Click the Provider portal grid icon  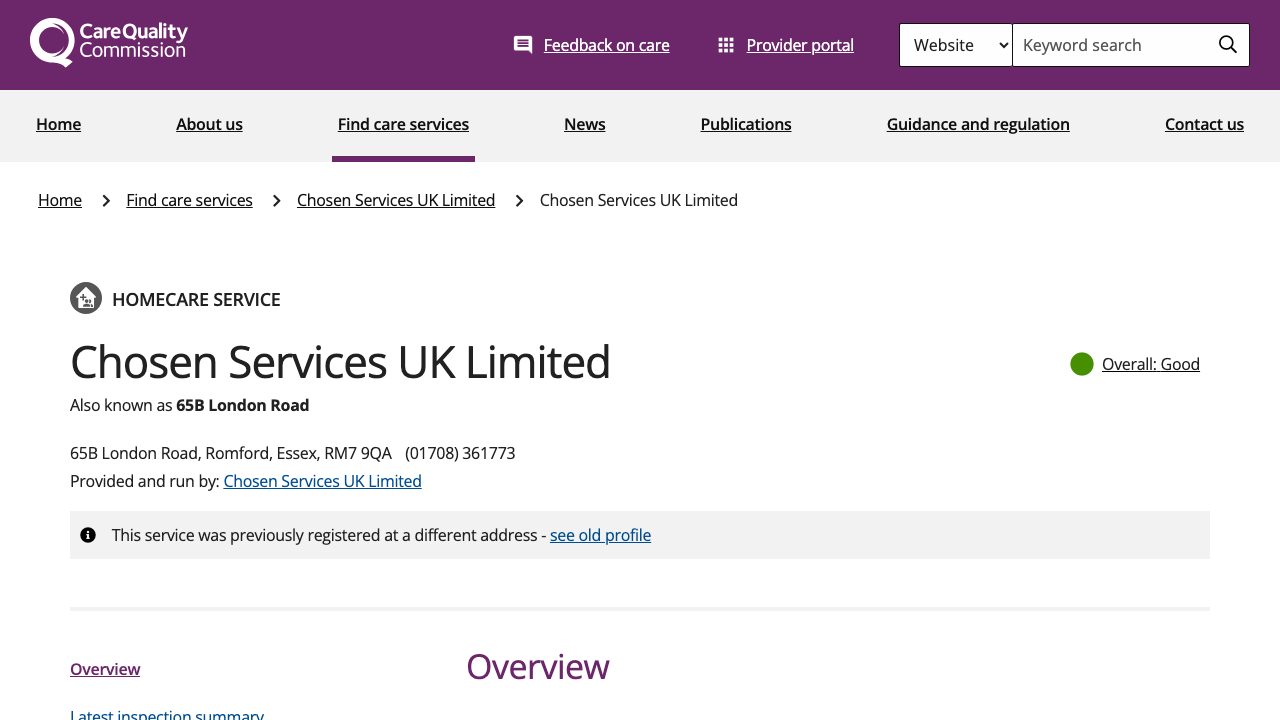click(726, 45)
